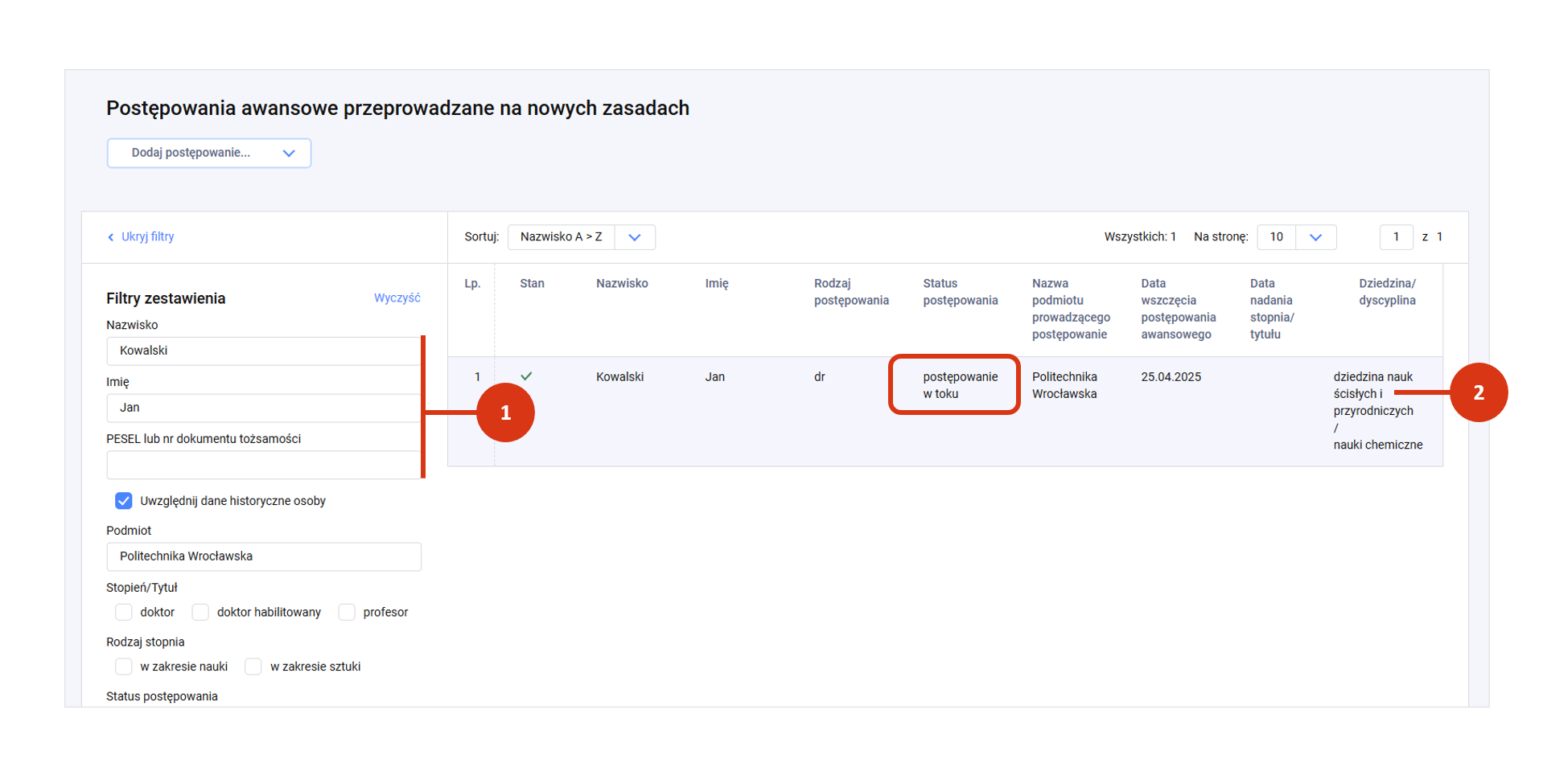Enable w zakresie sztuki checkbox
1543x784 pixels.
click(253, 667)
